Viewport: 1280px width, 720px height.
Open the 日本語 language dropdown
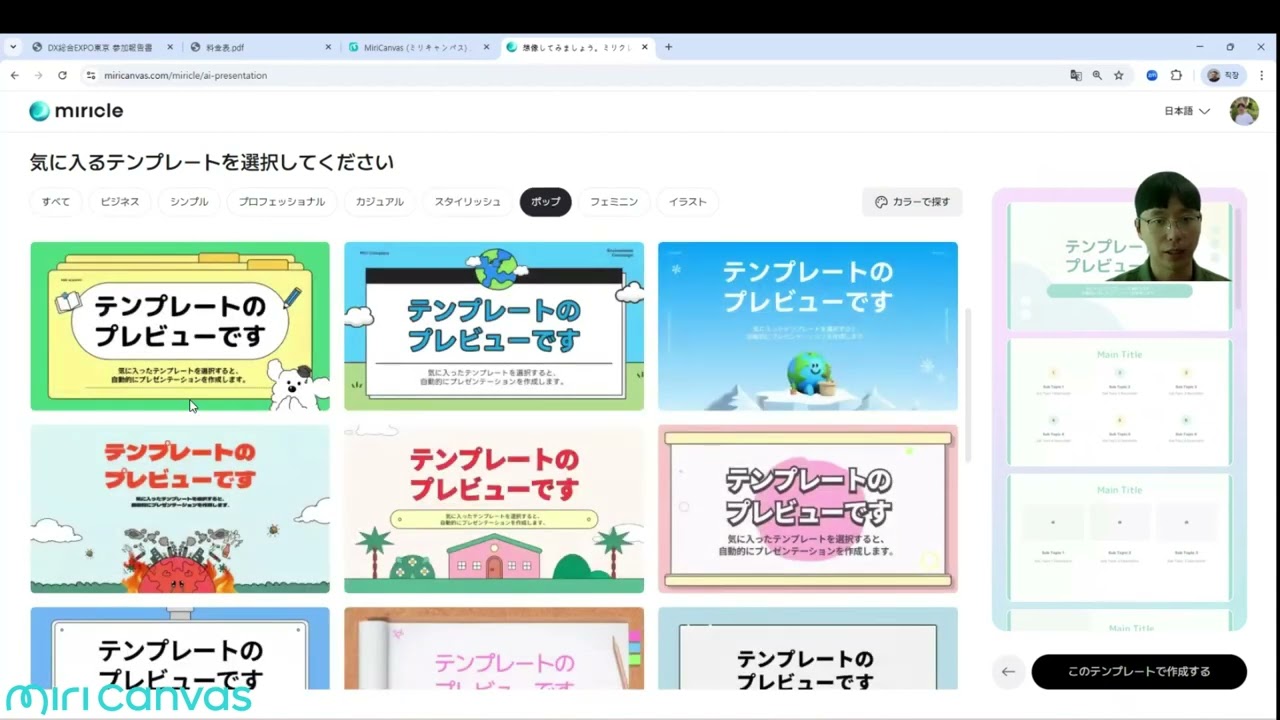point(1187,111)
